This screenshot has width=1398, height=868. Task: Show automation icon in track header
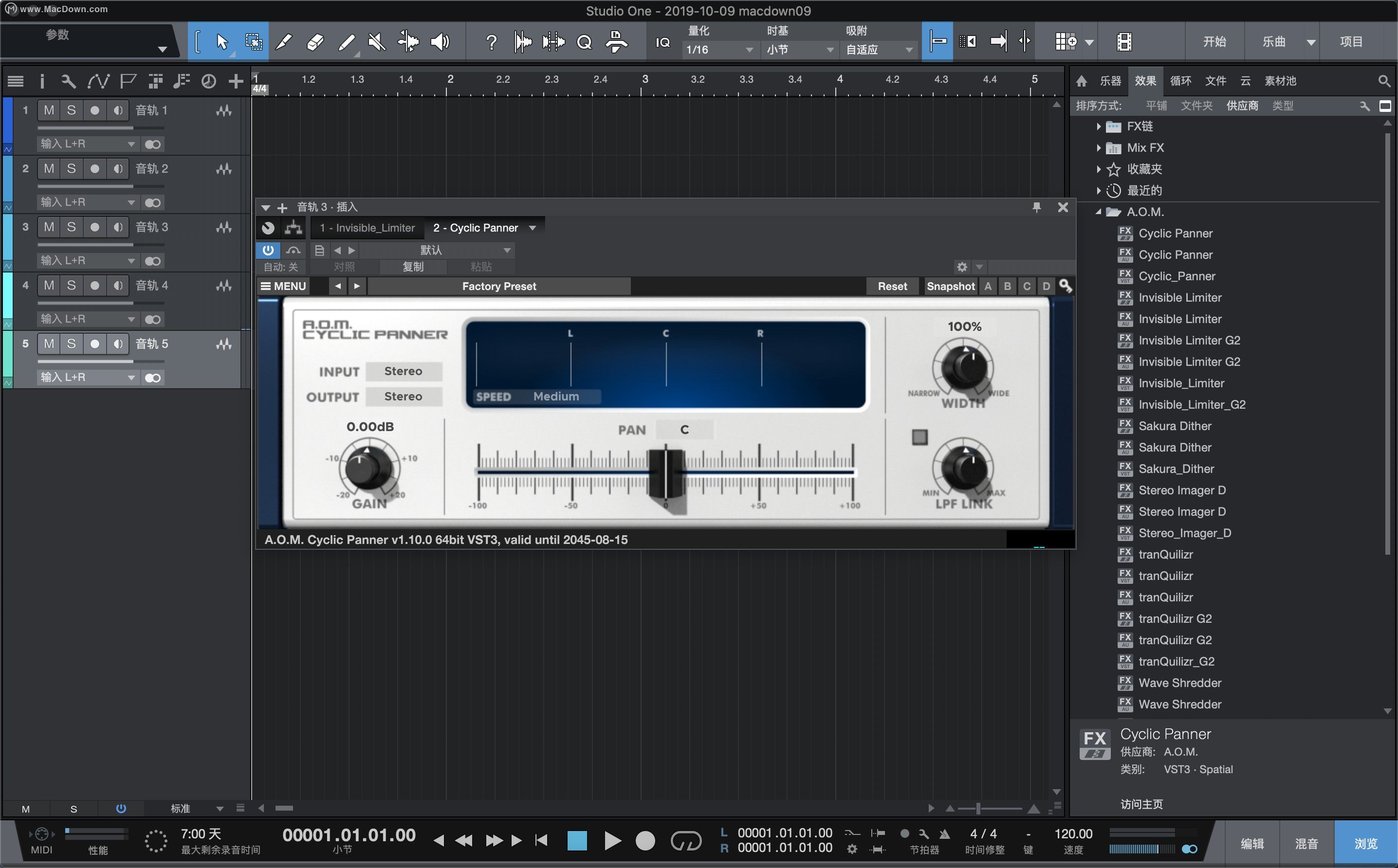pyautogui.click(x=98, y=81)
